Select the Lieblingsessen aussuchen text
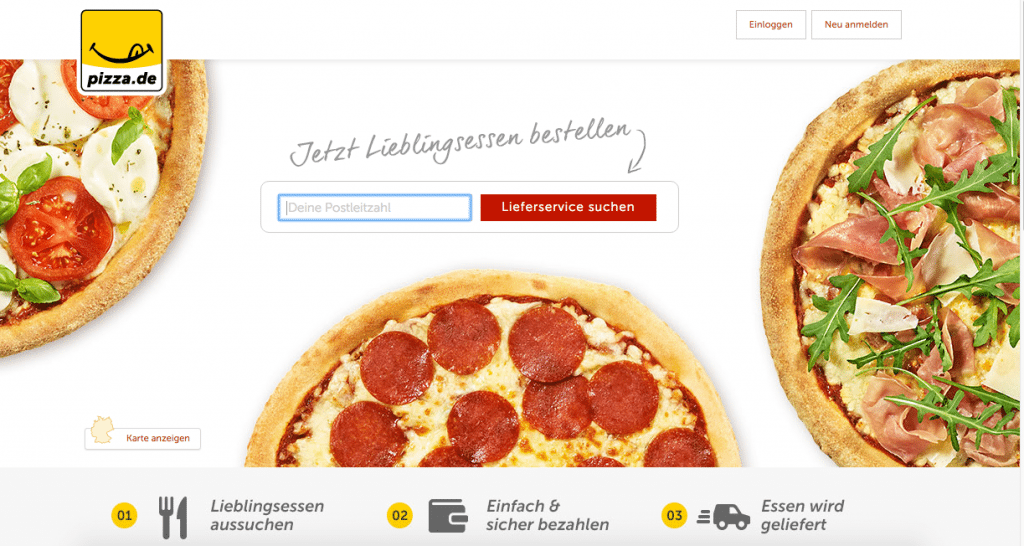The image size is (1024, 546). [267, 515]
